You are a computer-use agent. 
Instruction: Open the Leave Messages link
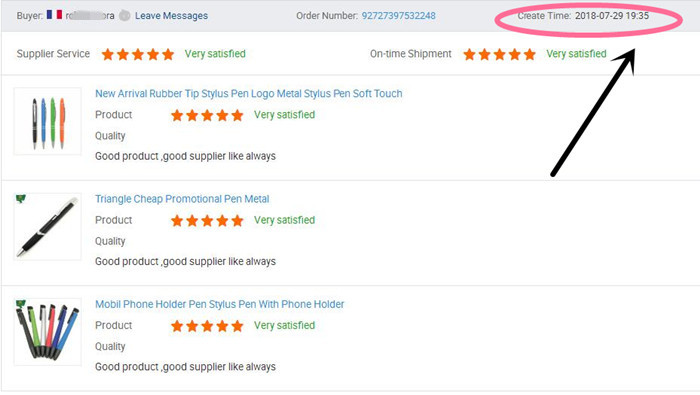coord(171,16)
